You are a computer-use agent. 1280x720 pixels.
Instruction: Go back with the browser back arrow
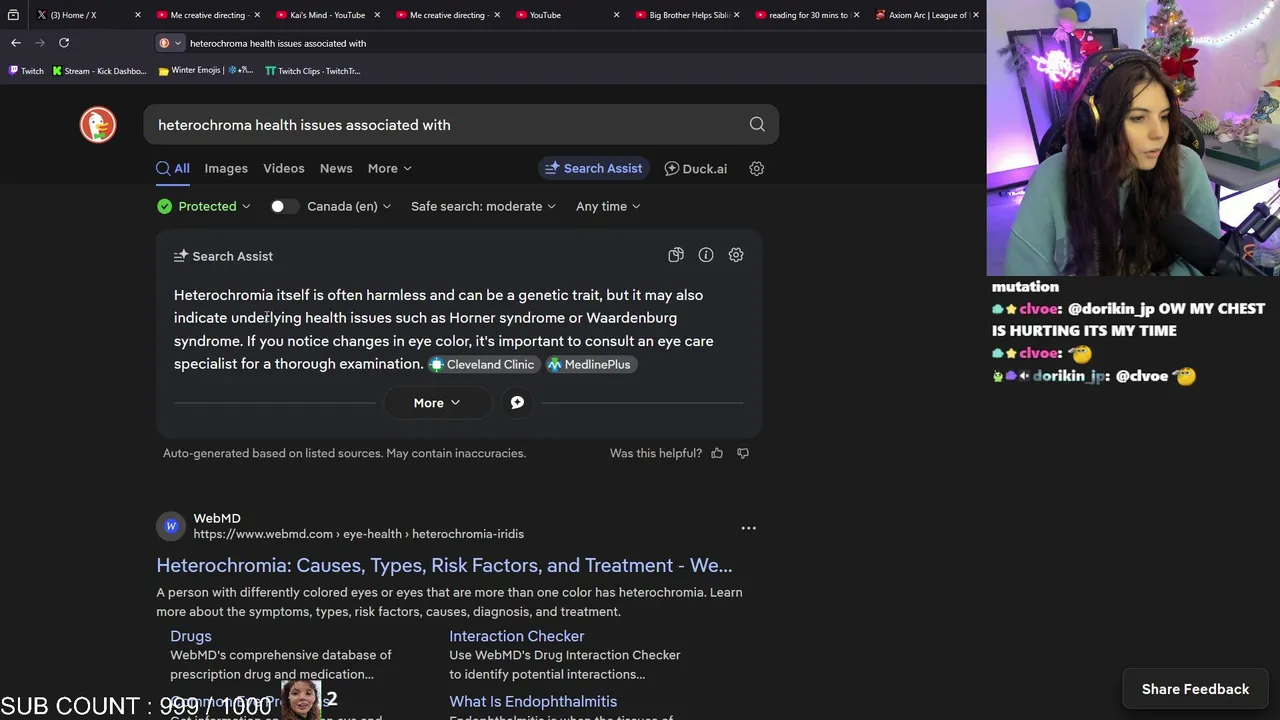pyautogui.click(x=16, y=43)
